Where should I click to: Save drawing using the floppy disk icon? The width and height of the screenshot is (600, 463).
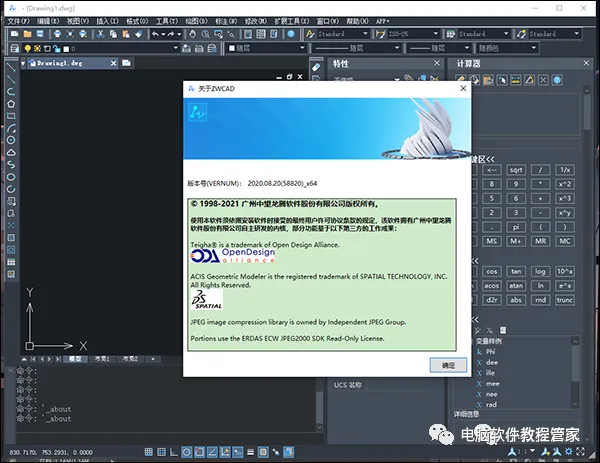click(40, 34)
